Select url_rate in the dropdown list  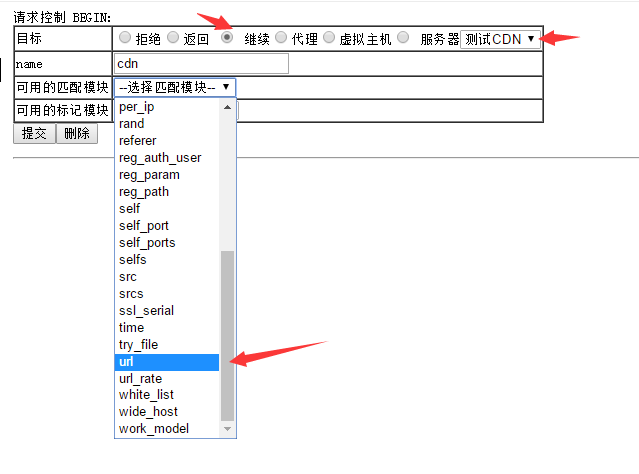[x=167, y=379]
